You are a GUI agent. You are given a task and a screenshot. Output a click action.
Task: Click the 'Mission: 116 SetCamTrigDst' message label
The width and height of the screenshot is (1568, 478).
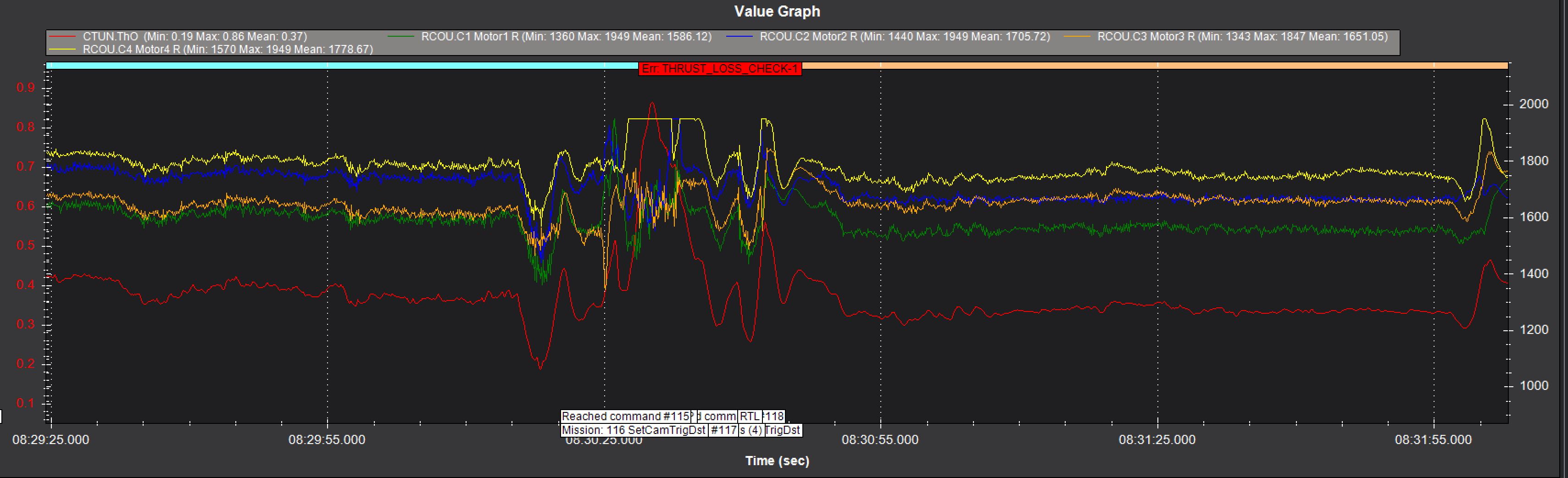tap(634, 430)
